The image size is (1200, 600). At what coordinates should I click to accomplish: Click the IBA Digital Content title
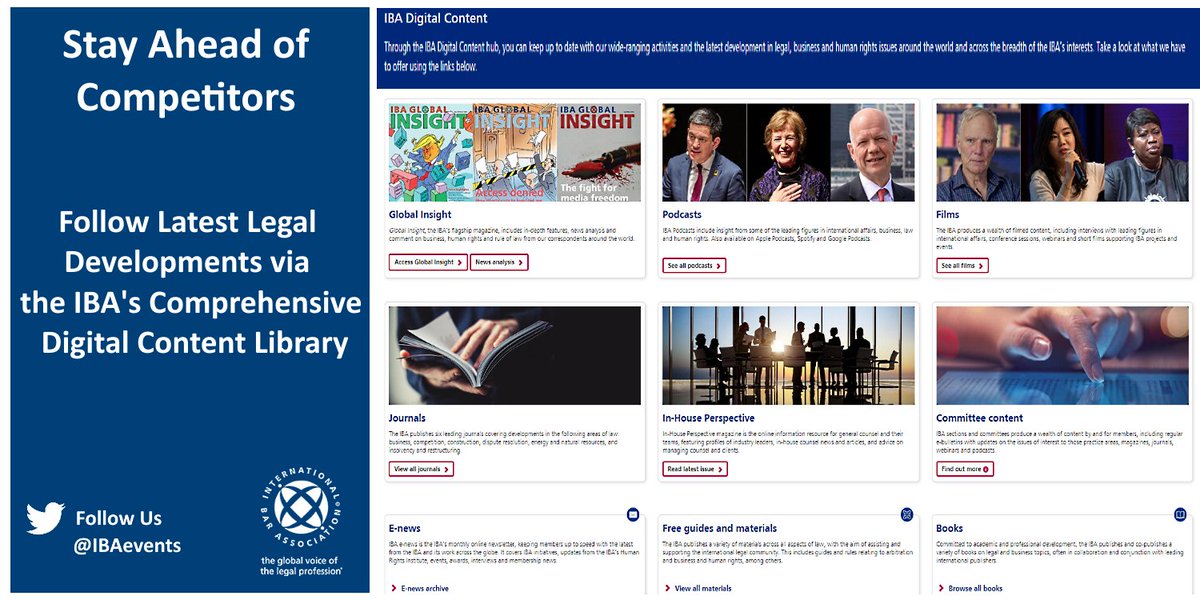pyautogui.click(x=436, y=19)
